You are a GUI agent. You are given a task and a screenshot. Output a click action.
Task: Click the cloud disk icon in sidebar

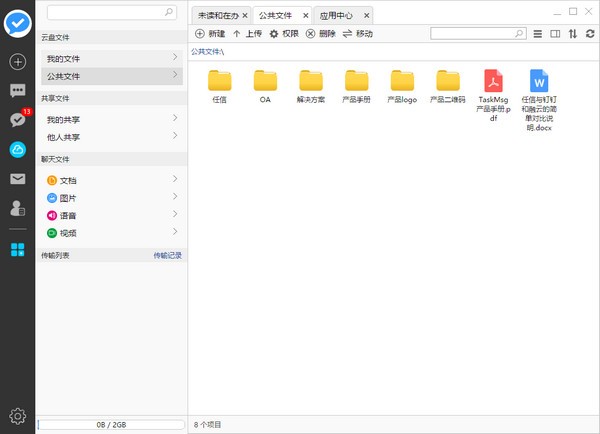tap(17, 149)
